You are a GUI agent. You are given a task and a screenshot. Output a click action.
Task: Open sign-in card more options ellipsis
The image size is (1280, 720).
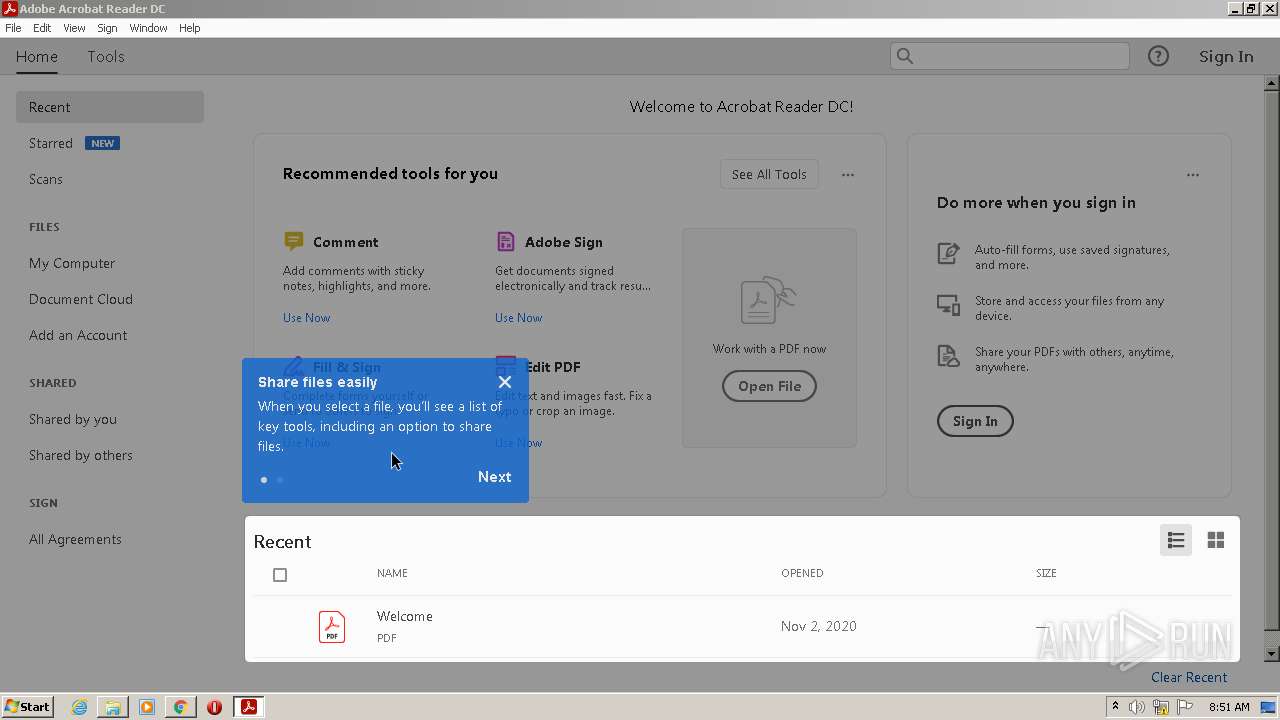1193,175
